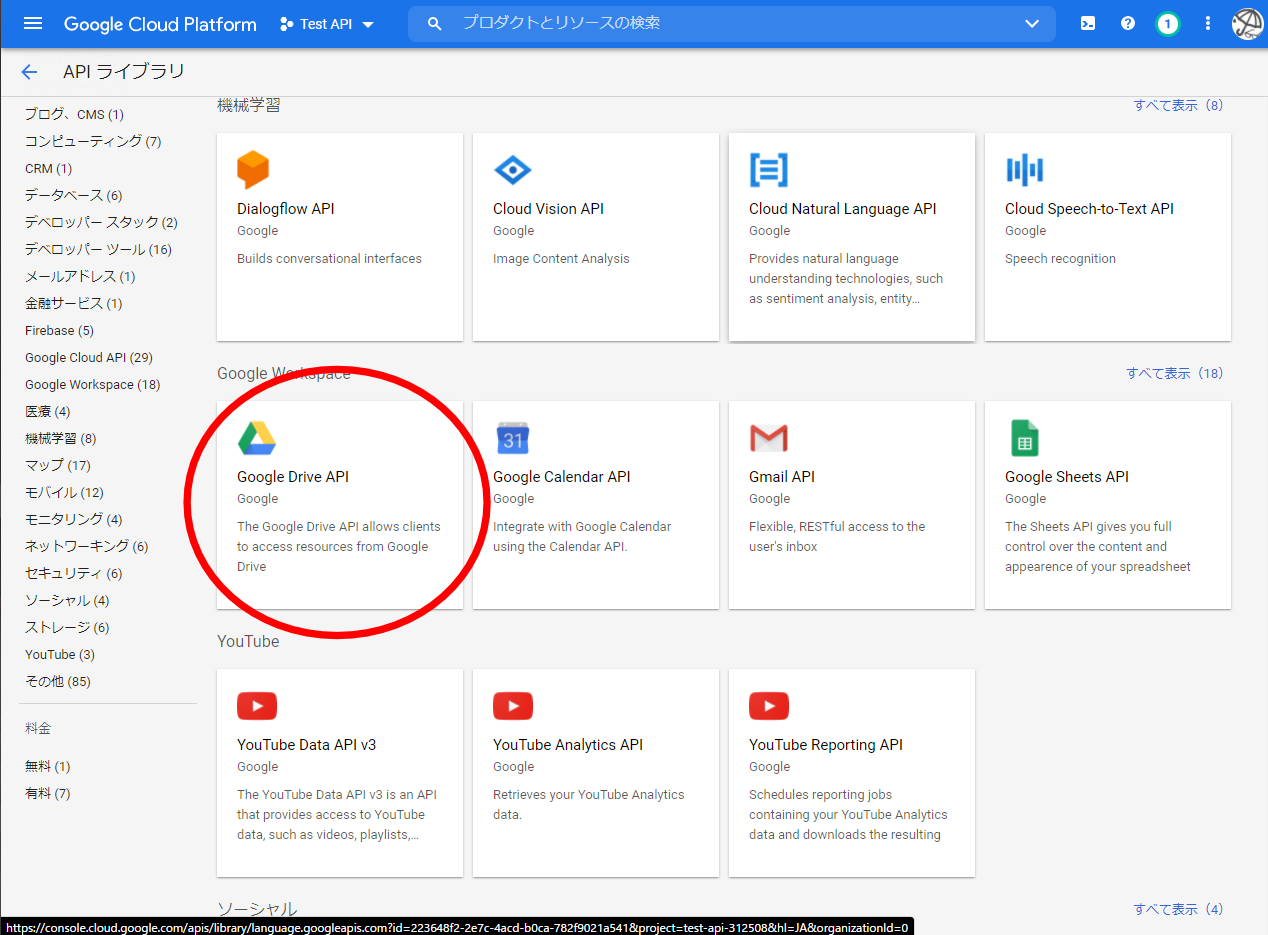1268x935 pixels.
Task: Activate Cloud Shell terminal icon
Action: point(1088,23)
